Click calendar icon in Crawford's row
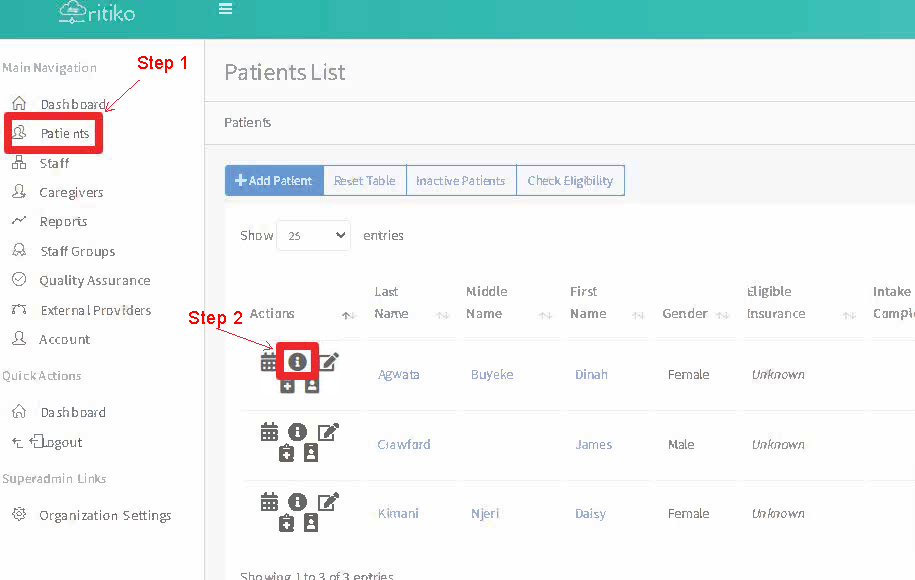 [x=269, y=432]
